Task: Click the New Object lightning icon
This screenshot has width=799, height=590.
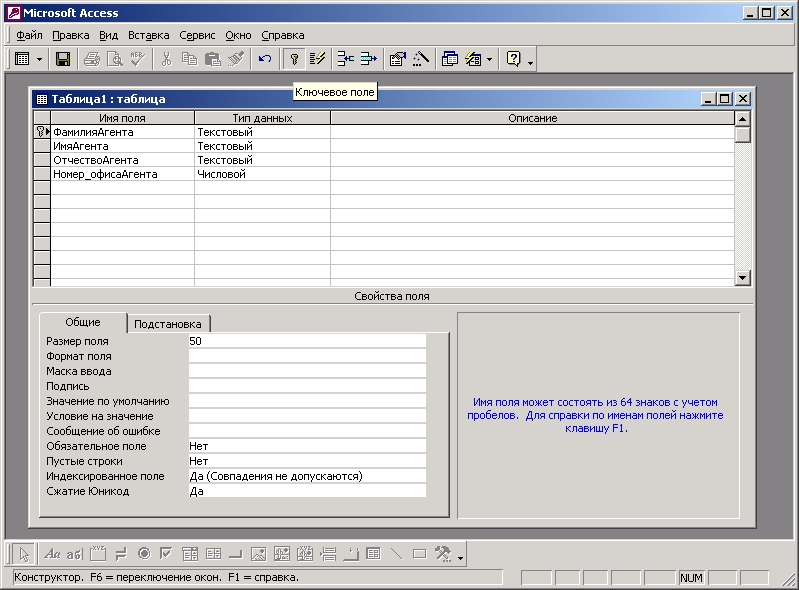Action: tap(473, 59)
